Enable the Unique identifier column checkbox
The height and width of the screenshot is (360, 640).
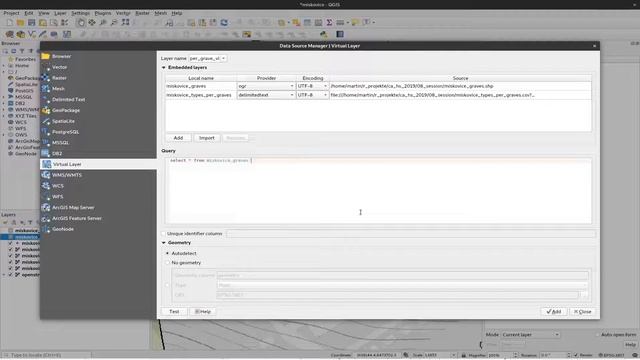click(x=164, y=233)
